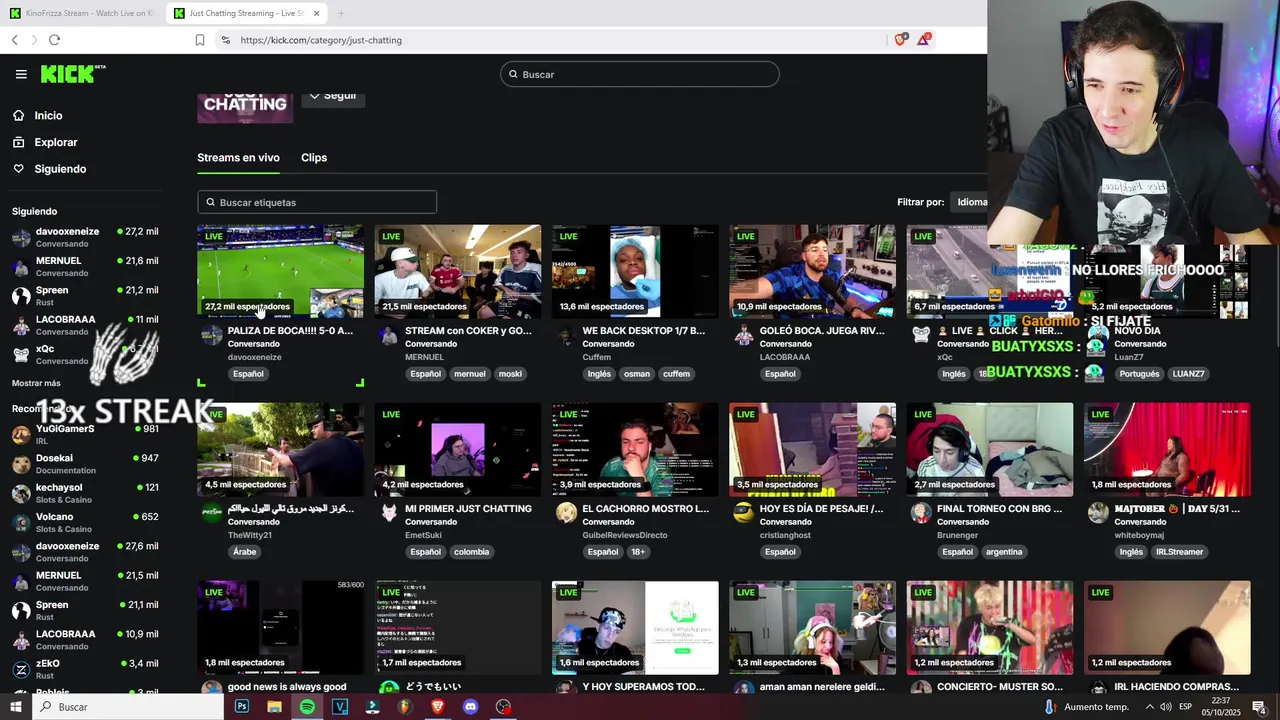Open cristianghost avatar beside HOY ES DÍA
This screenshot has width=1280, height=720.
(x=743, y=513)
